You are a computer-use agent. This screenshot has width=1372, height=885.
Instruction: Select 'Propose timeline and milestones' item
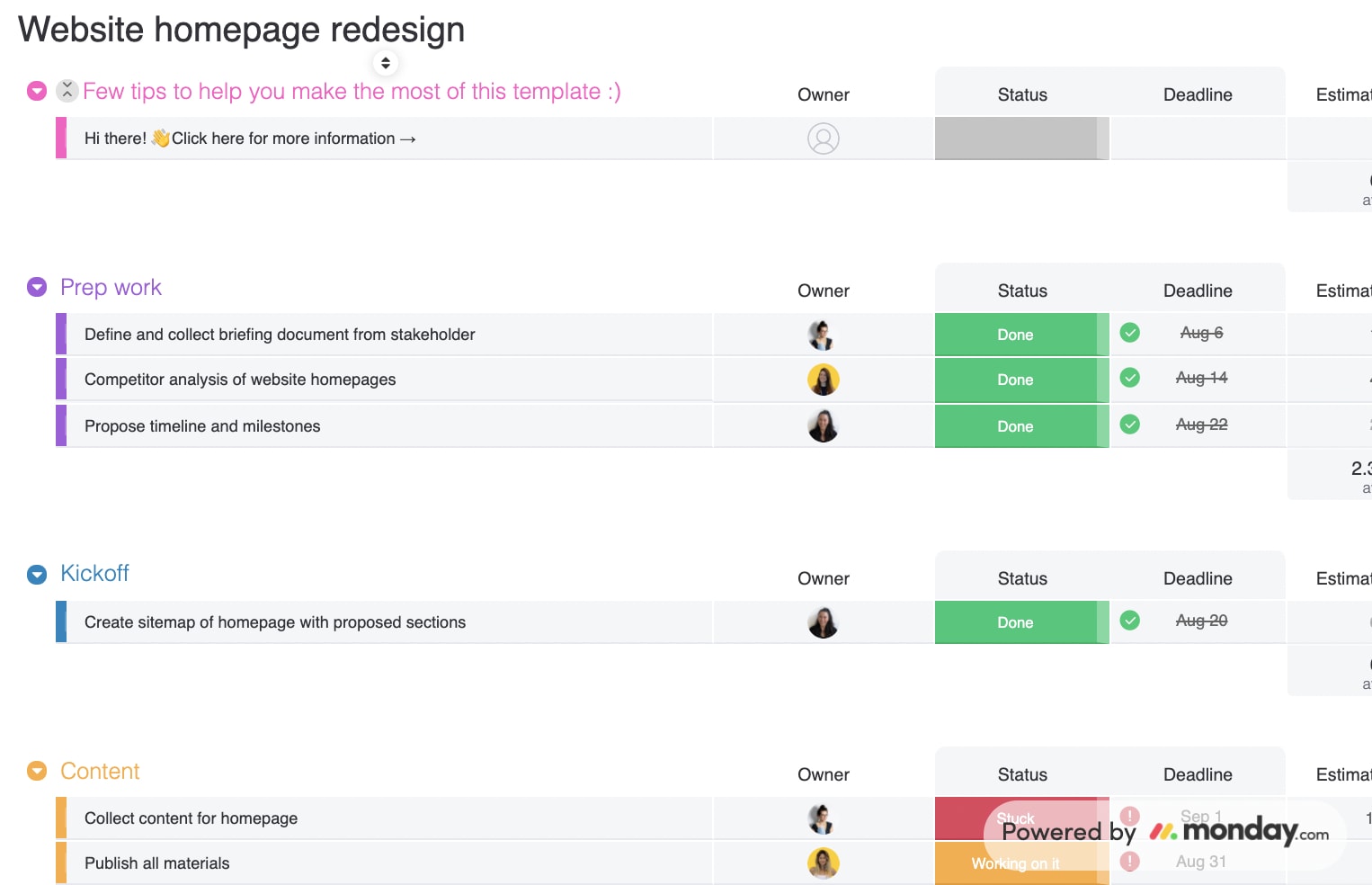click(202, 426)
